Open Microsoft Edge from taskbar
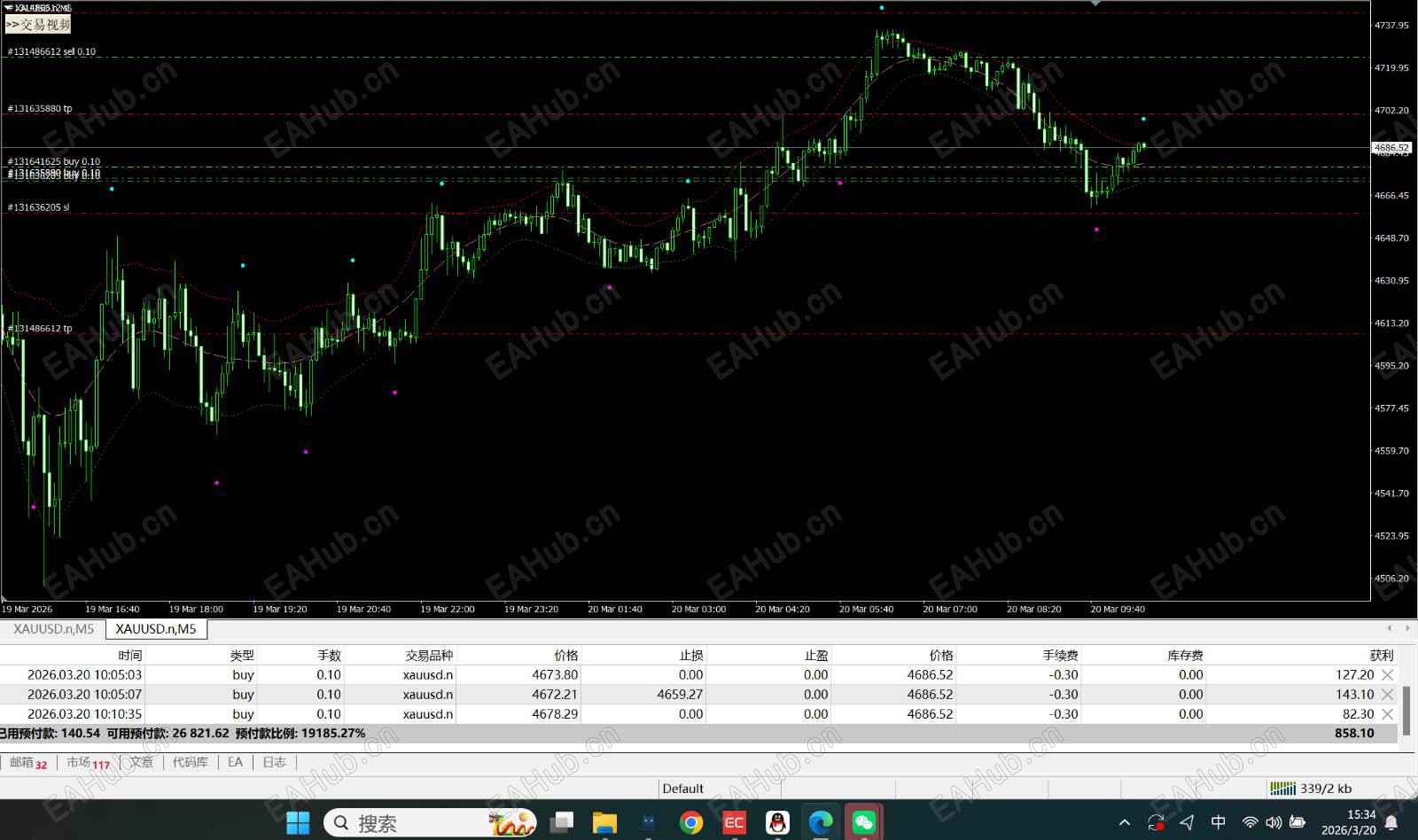This screenshot has width=1418, height=840. (x=821, y=823)
